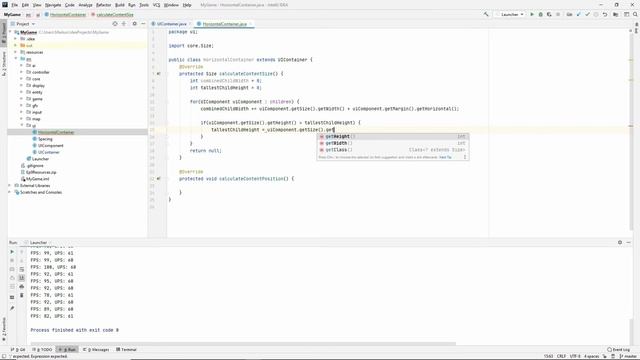Expand the .idea folder
Screen dimensions: 640x360
(16, 39)
